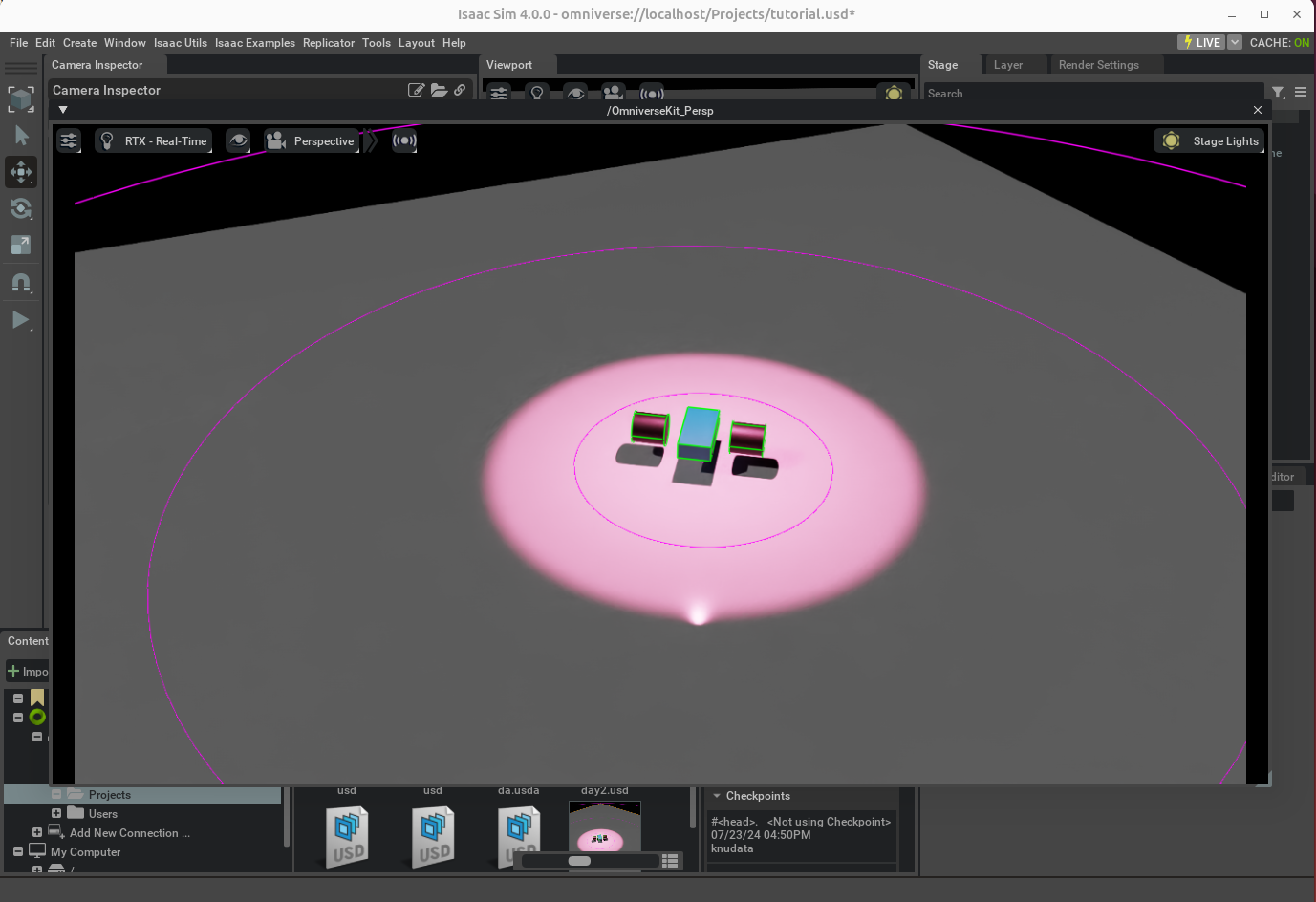
Task: Toggle the LIVE session button
Action: click(1201, 43)
